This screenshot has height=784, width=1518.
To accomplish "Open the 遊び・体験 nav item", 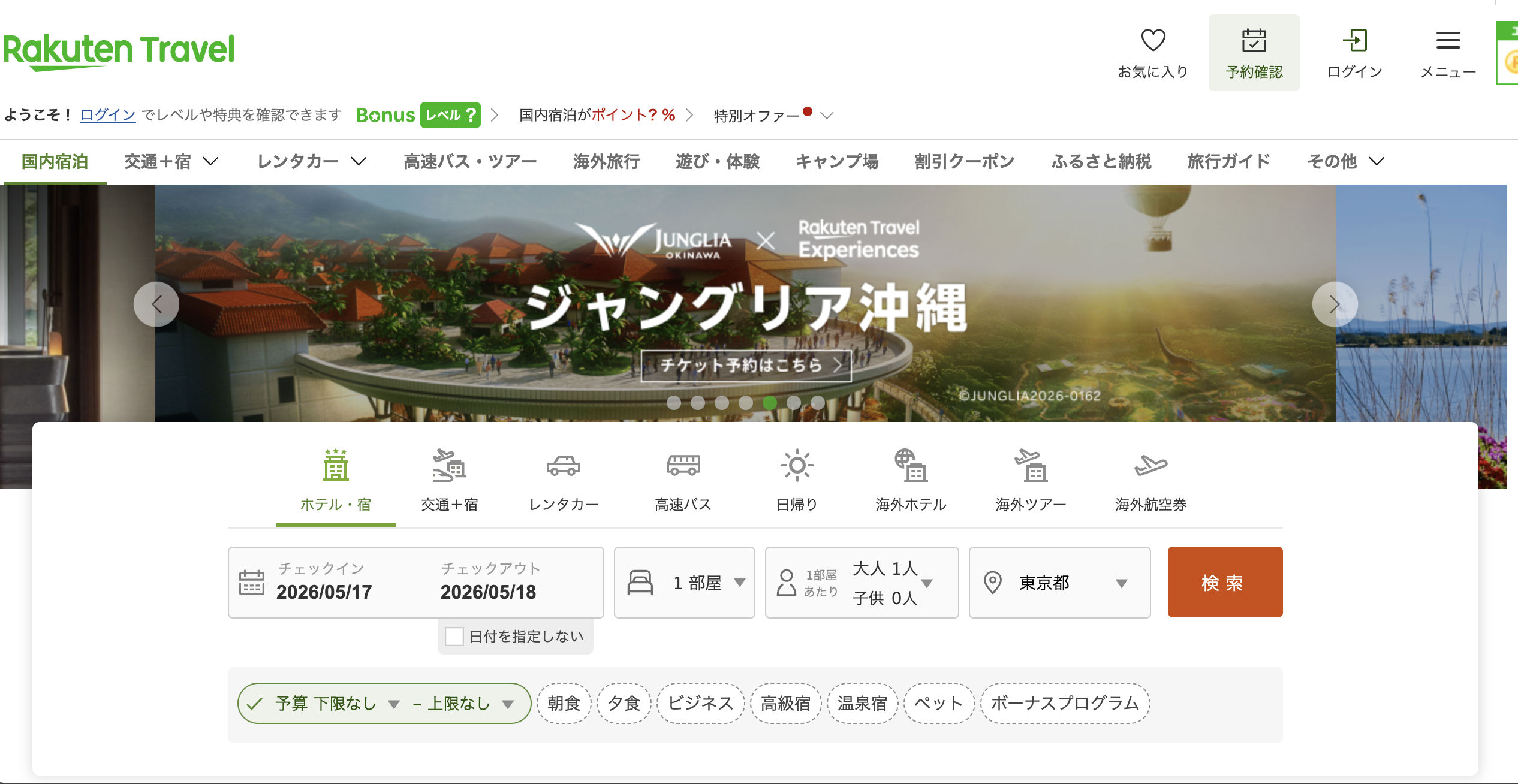I will [718, 161].
